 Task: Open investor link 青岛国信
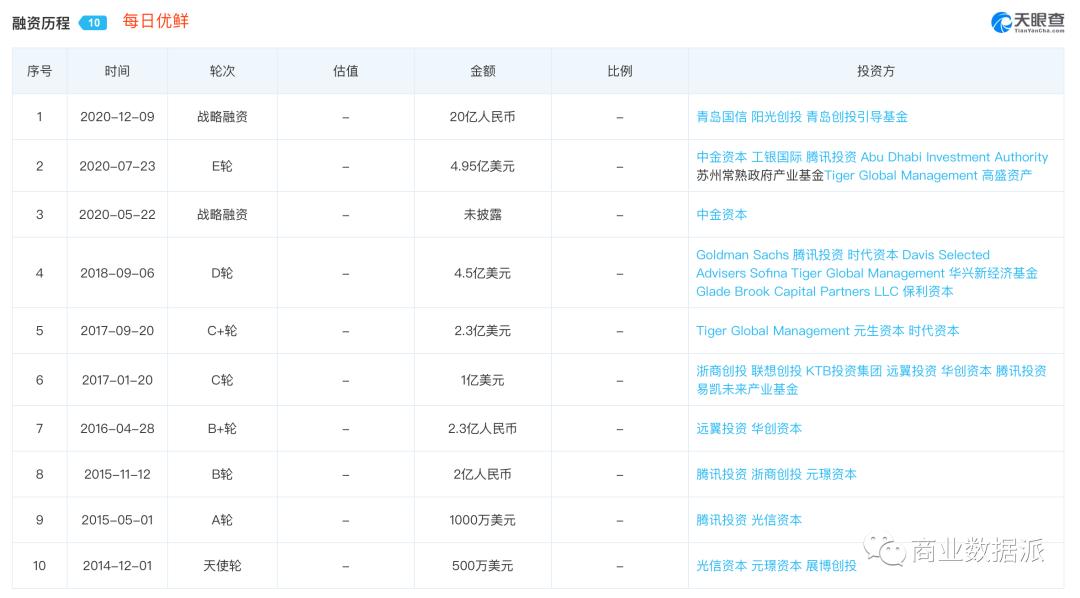pyautogui.click(x=721, y=117)
